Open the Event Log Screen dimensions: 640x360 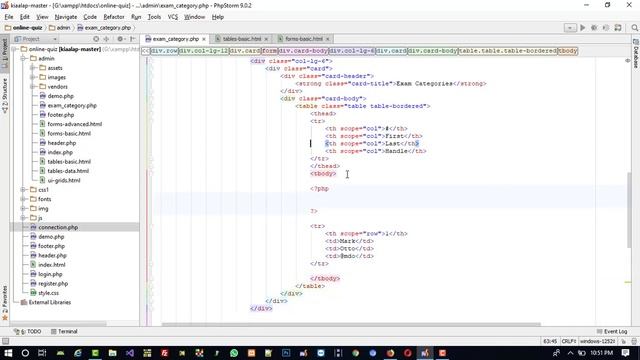tap(612, 332)
